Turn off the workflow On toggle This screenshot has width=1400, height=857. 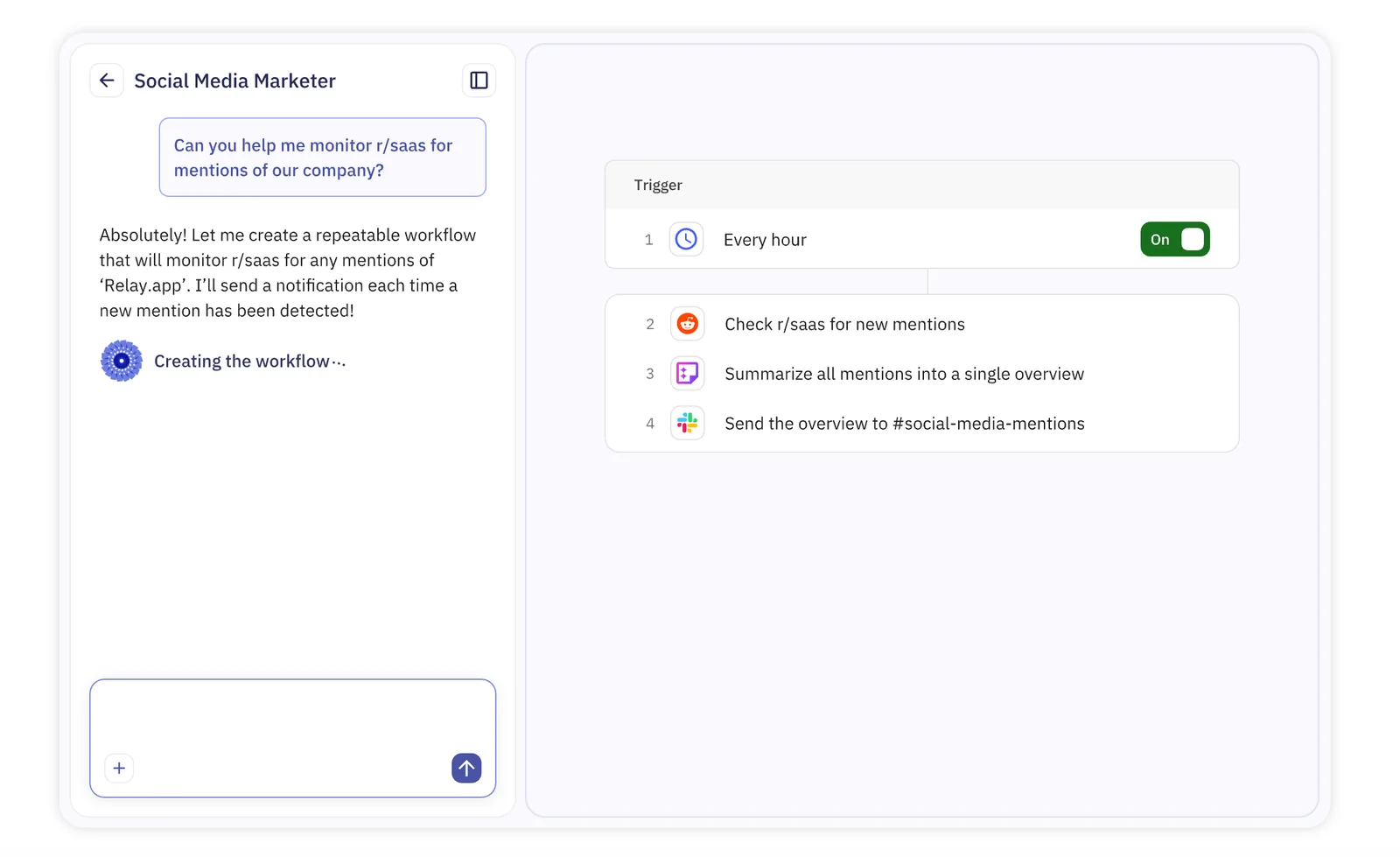point(1174,239)
